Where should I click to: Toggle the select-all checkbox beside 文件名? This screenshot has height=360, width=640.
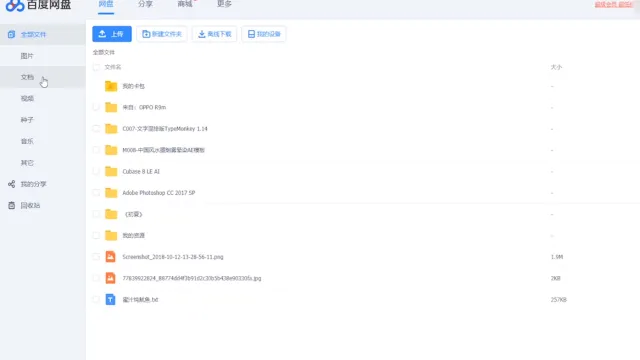(96, 67)
